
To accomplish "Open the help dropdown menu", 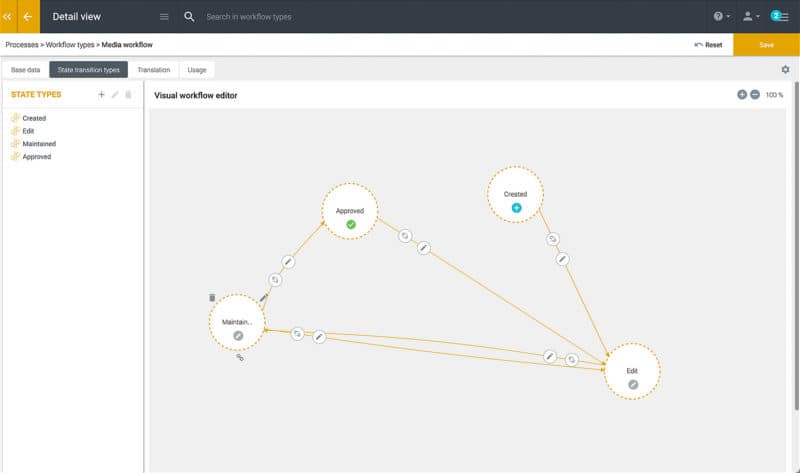I will [721, 16].
